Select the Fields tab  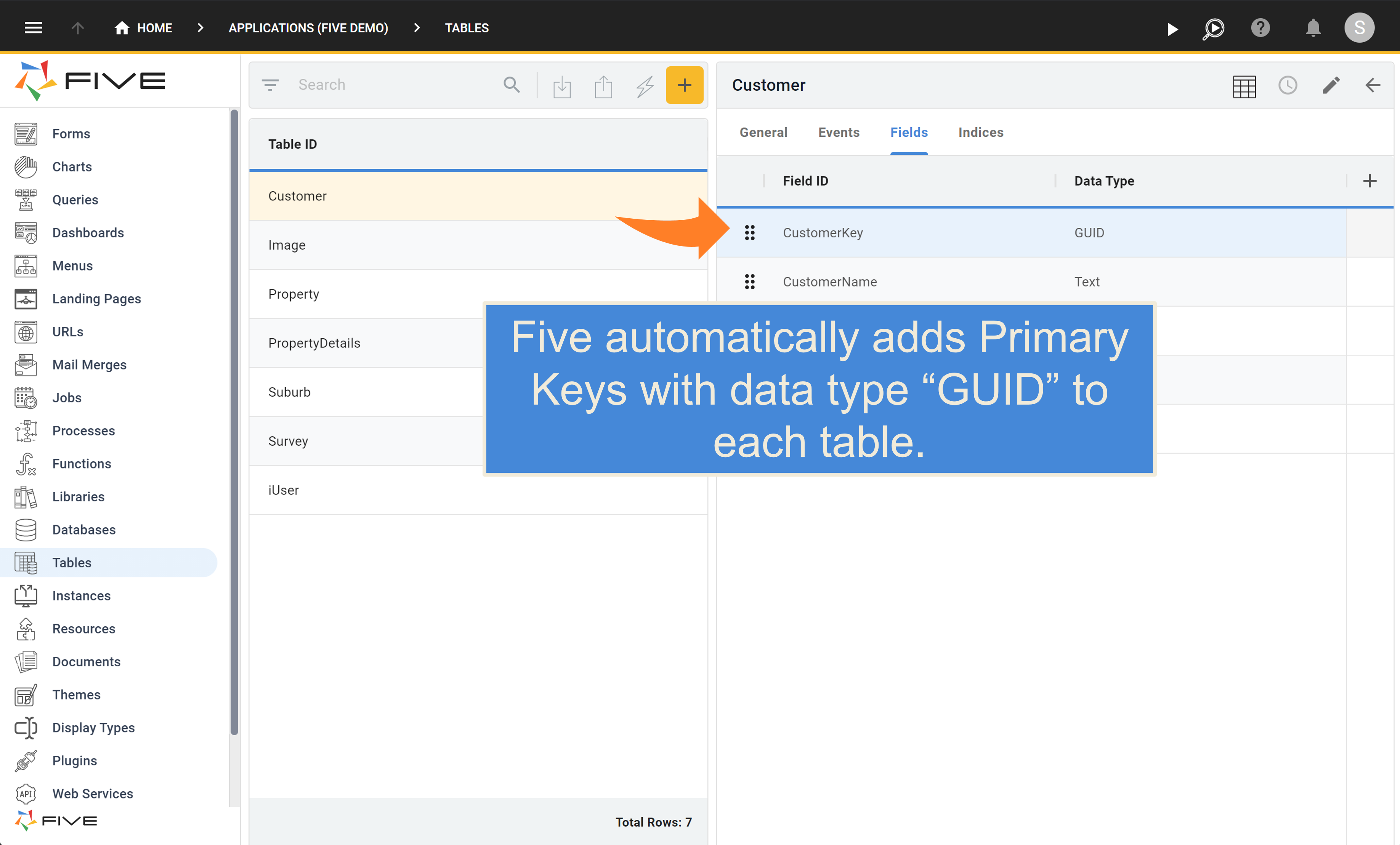coord(909,132)
